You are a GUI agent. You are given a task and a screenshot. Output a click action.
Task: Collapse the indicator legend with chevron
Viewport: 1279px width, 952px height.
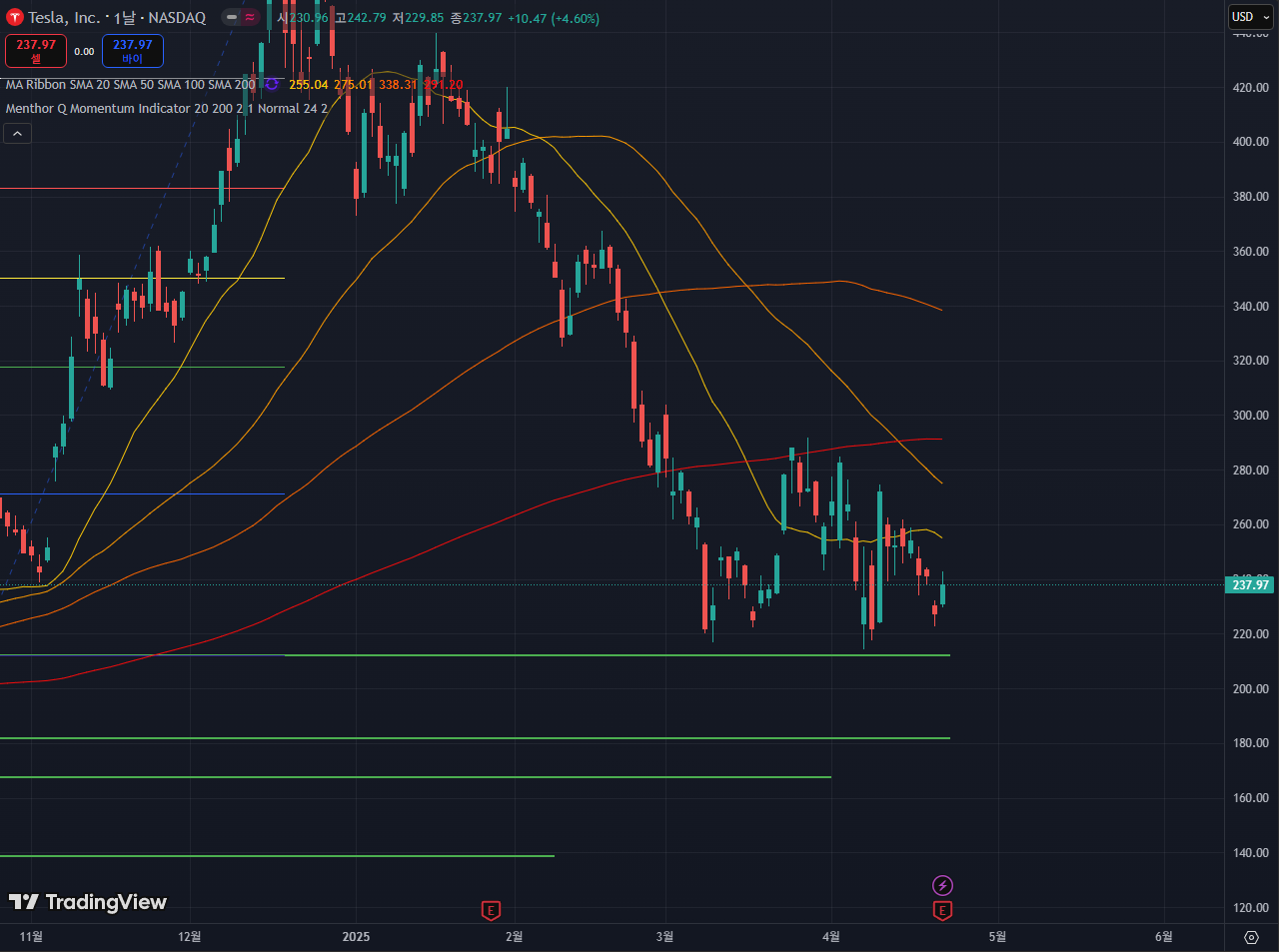pyautogui.click(x=17, y=133)
